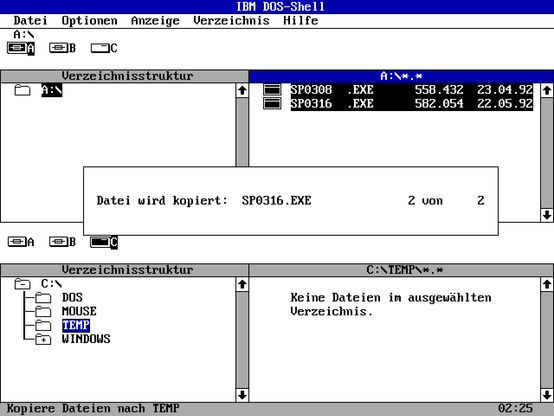Viewport: 554px width, 416px height.
Task: Click lower Verzeichnisstruktur title bar
Action: tap(124, 270)
